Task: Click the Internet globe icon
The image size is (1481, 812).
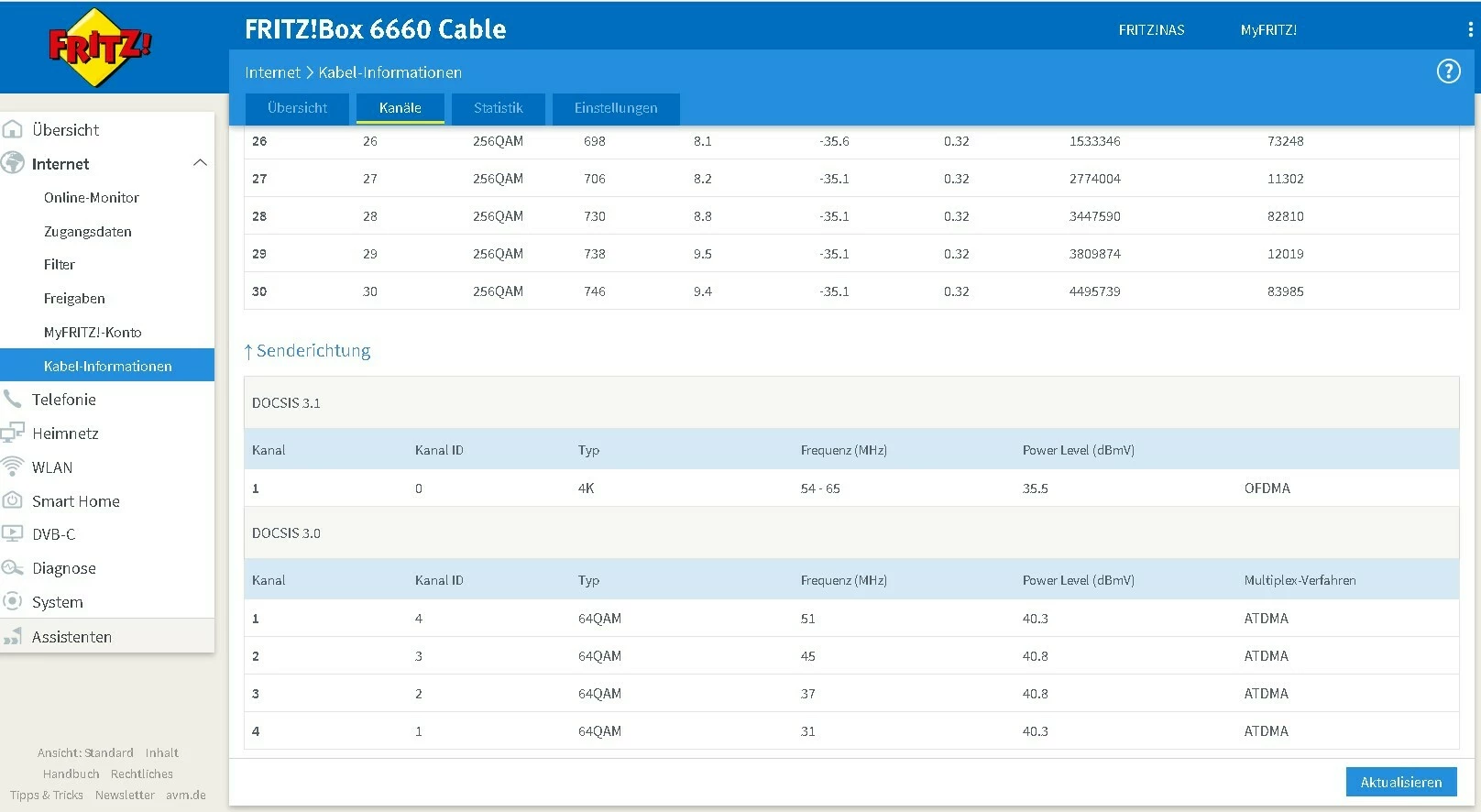Action: pyautogui.click(x=13, y=163)
